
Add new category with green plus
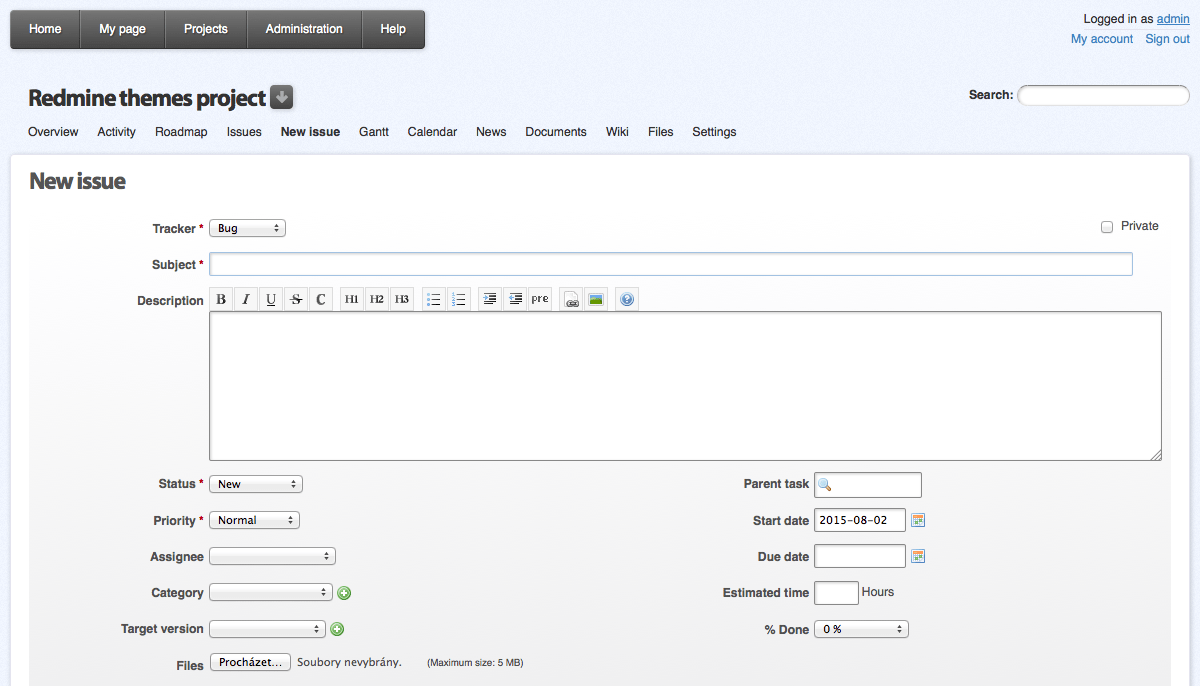344,593
